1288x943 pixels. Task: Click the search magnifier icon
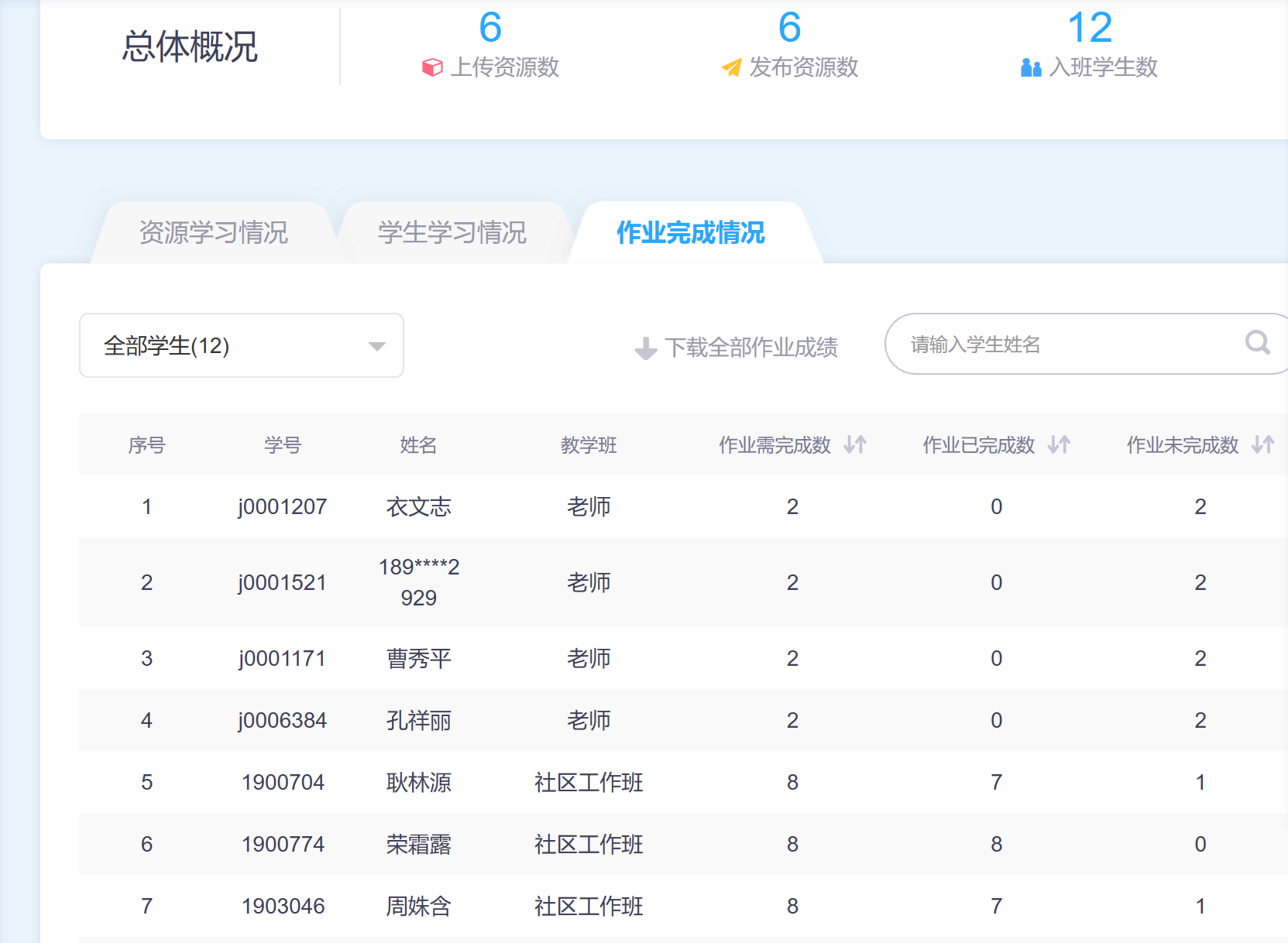(x=1256, y=342)
